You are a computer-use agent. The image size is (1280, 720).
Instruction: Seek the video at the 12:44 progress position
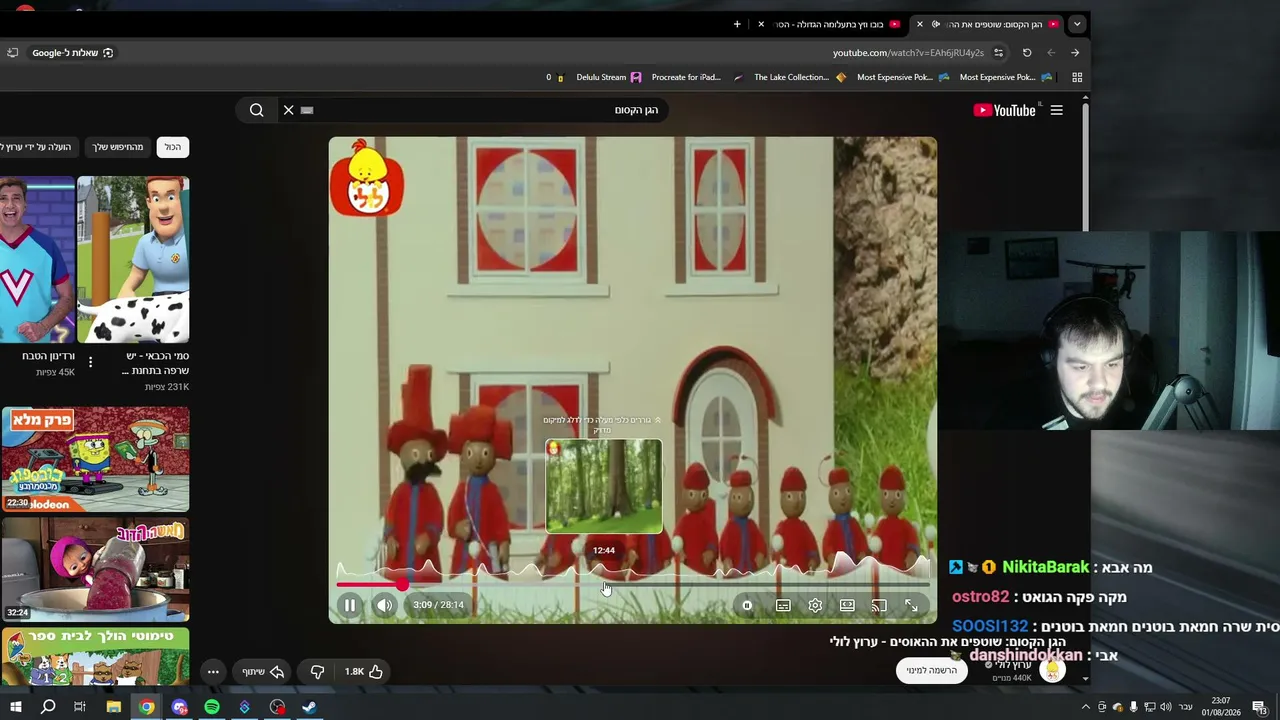[603, 584]
